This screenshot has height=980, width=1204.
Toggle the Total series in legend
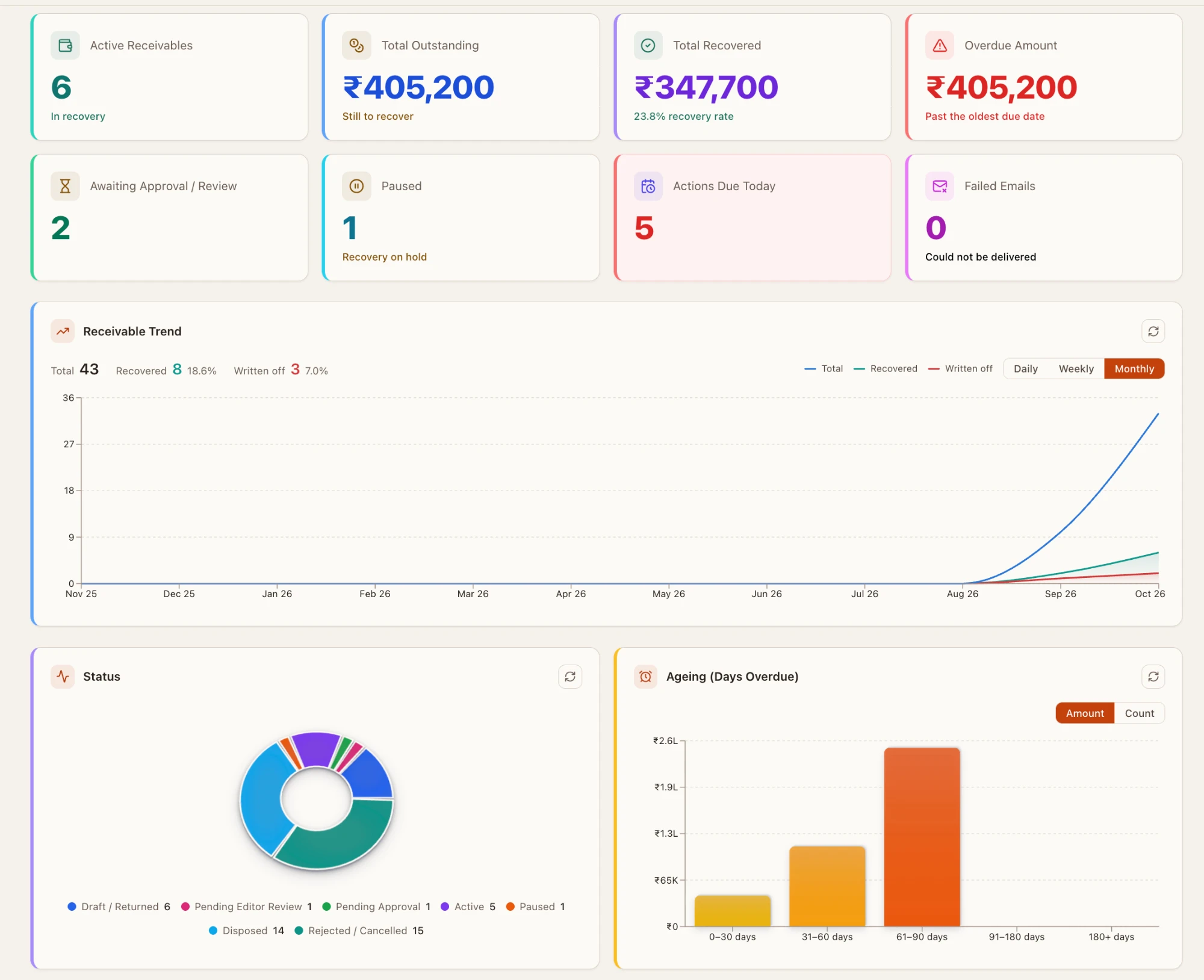pyautogui.click(x=824, y=368)
